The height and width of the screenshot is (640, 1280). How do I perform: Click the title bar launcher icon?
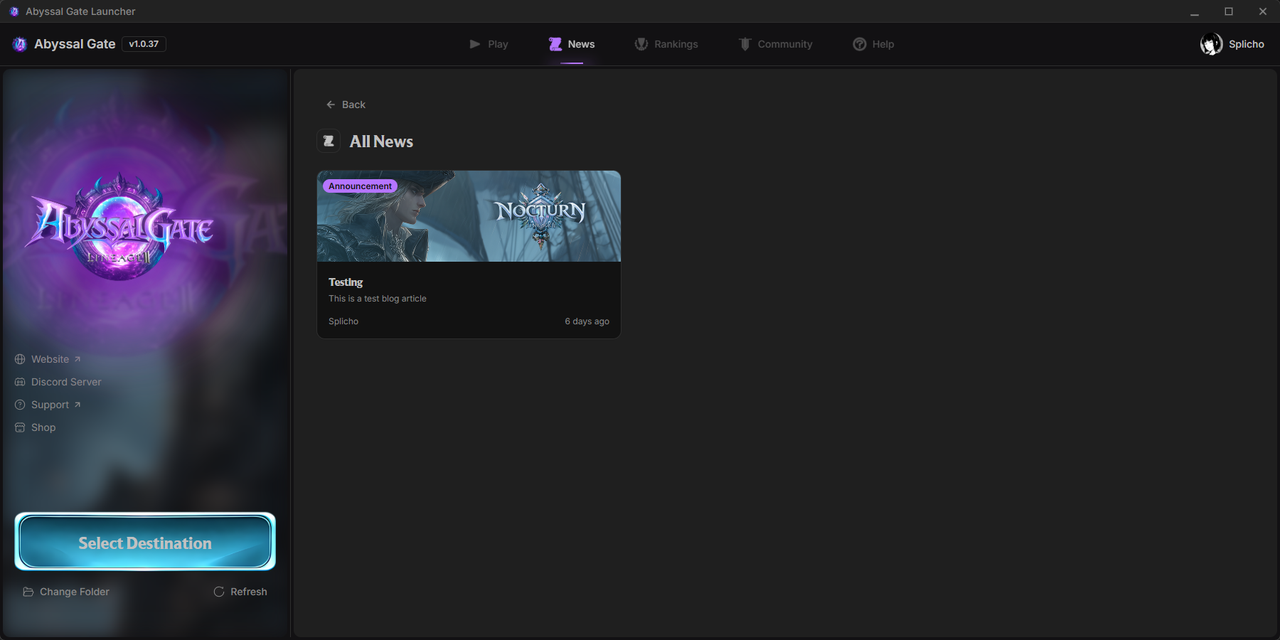coord(14,11)
